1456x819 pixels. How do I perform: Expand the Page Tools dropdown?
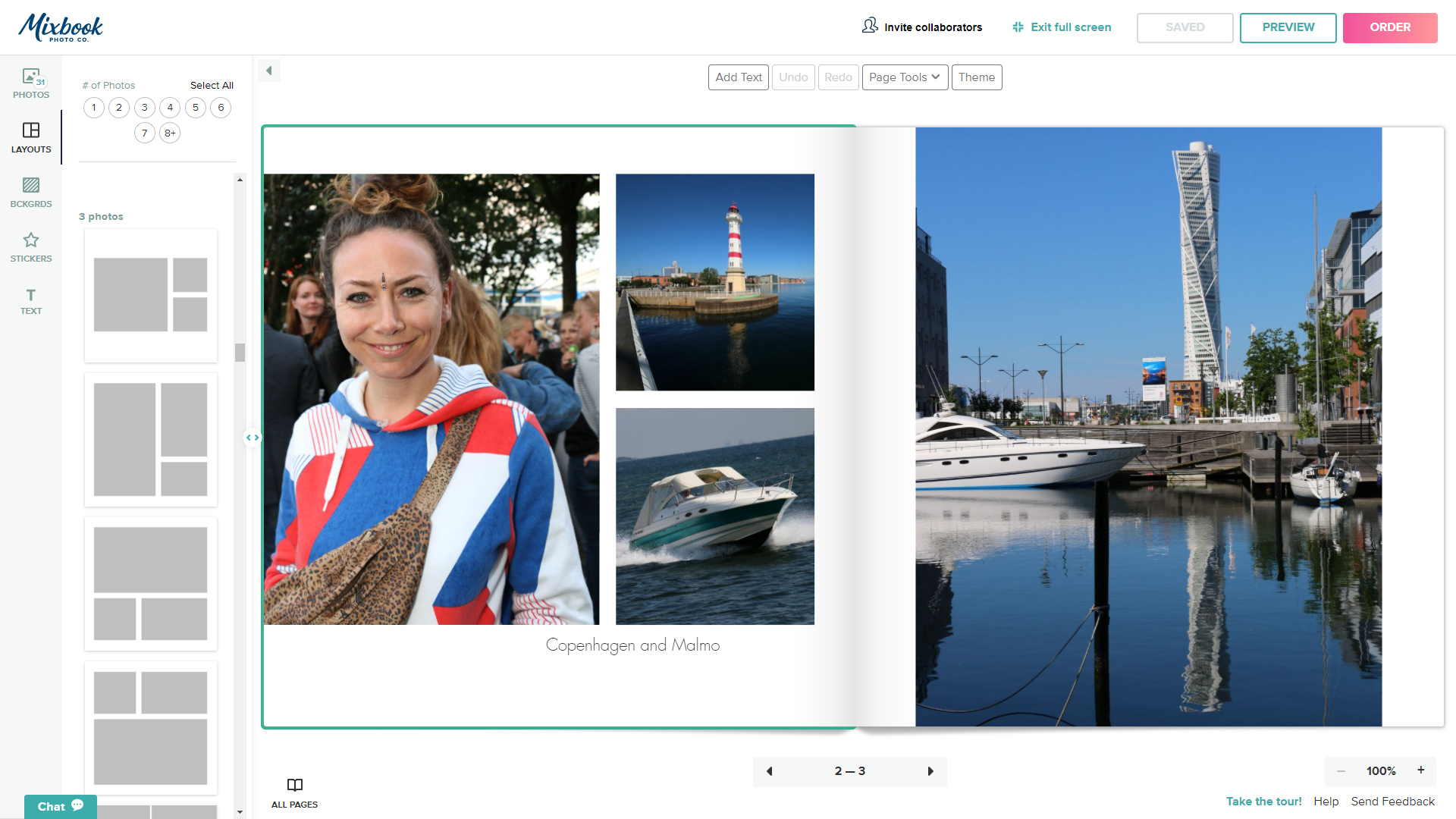click(905, 77)
